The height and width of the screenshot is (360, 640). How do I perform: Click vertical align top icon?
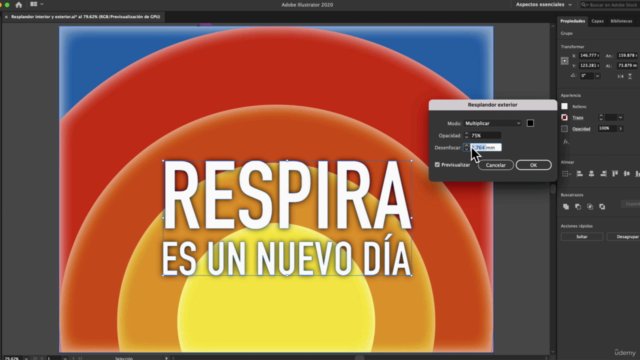point(615,174)
